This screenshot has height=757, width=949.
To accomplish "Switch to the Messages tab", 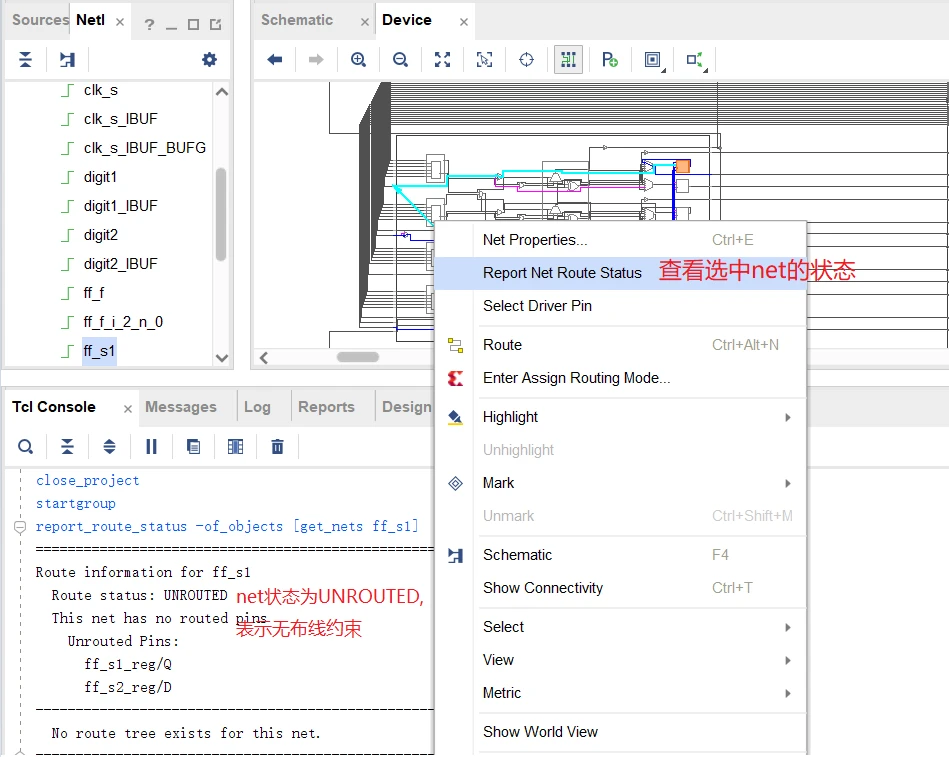I will click(181, 407).
